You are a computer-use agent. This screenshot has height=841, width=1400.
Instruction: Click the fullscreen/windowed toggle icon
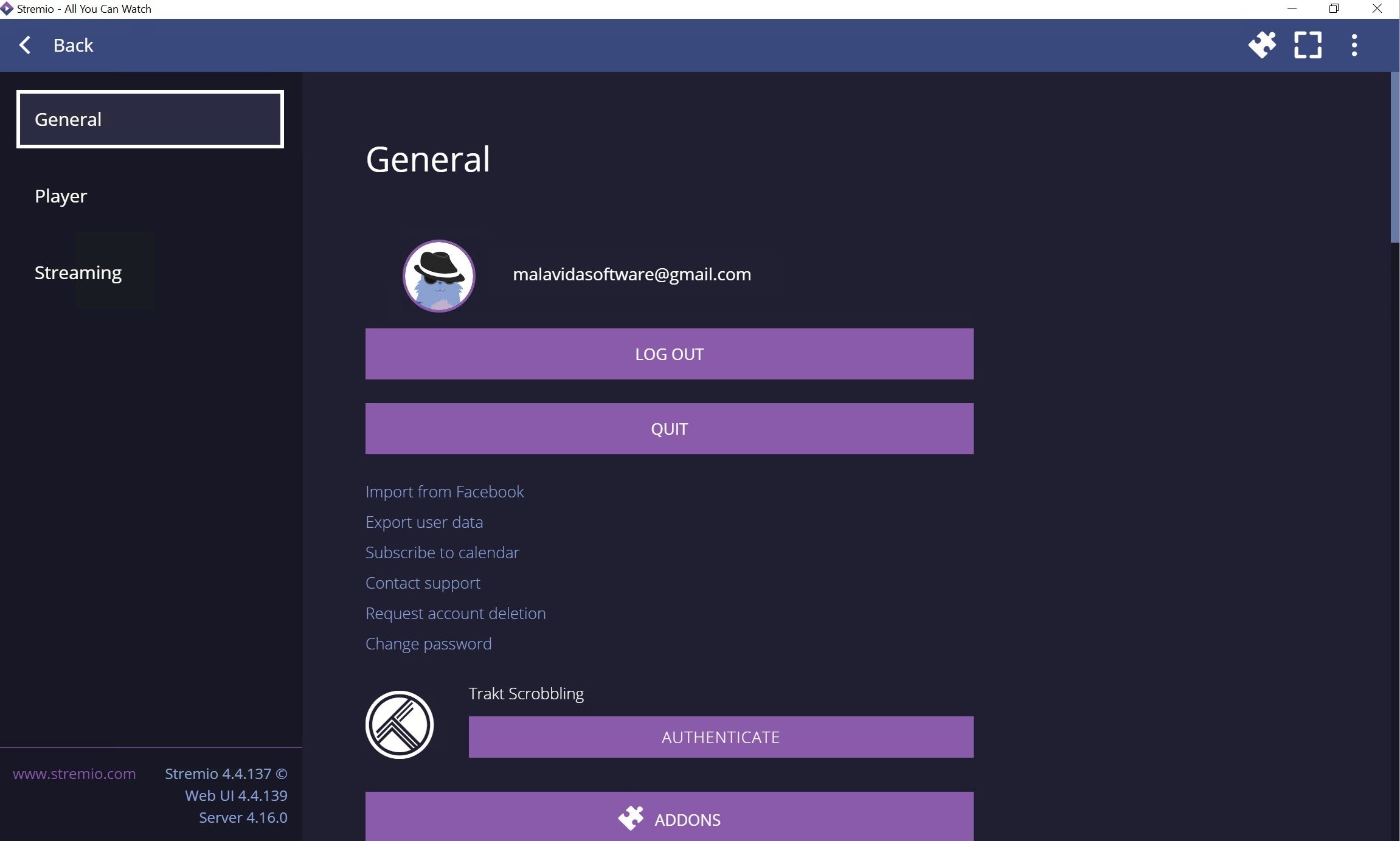coord(1307,45)
